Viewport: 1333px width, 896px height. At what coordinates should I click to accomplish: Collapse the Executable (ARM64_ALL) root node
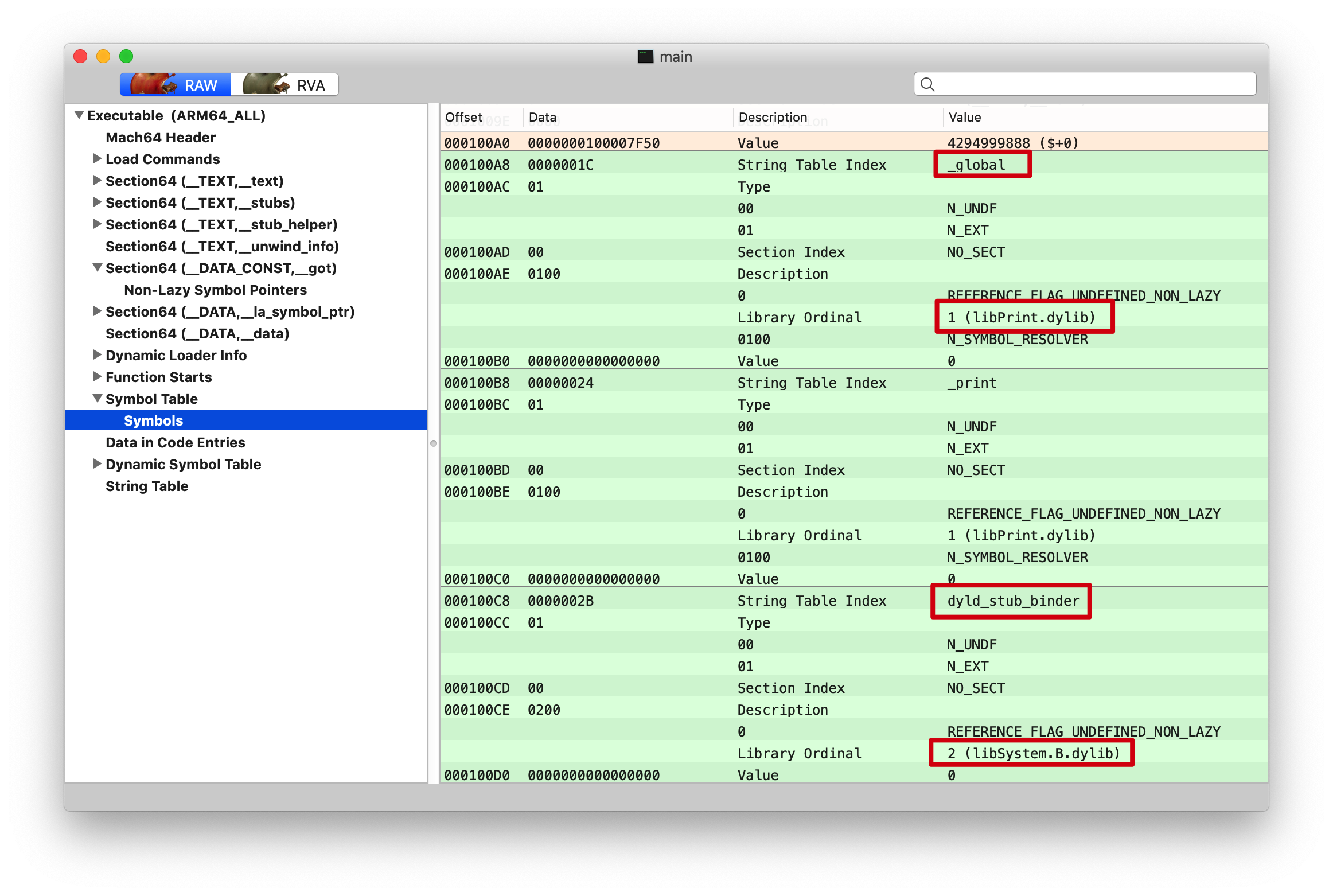click(80, 115)
